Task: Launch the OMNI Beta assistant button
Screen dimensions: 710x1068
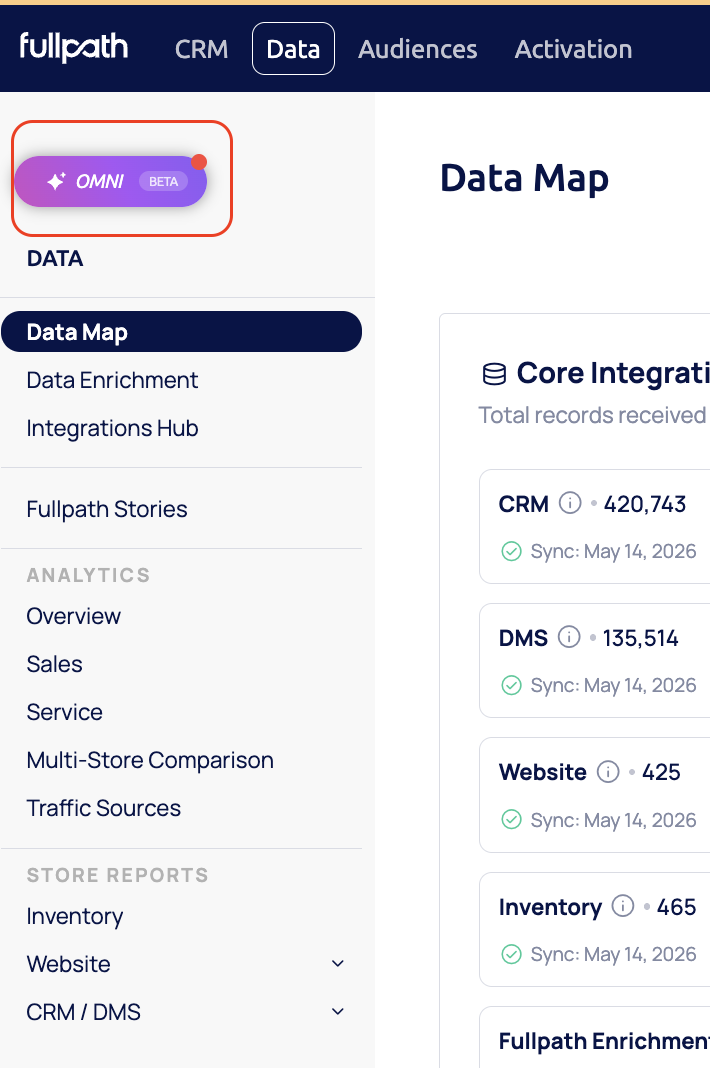Action: point(110,181)
